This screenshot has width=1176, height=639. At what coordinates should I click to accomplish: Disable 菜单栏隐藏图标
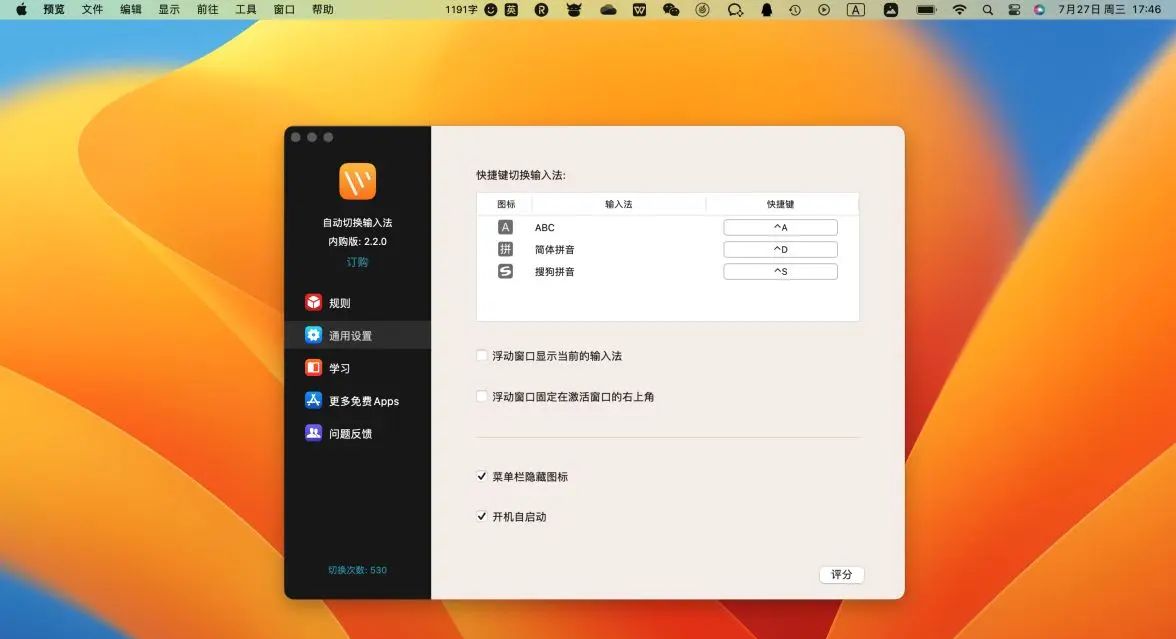pyautogui.click(x=481, y=476)
